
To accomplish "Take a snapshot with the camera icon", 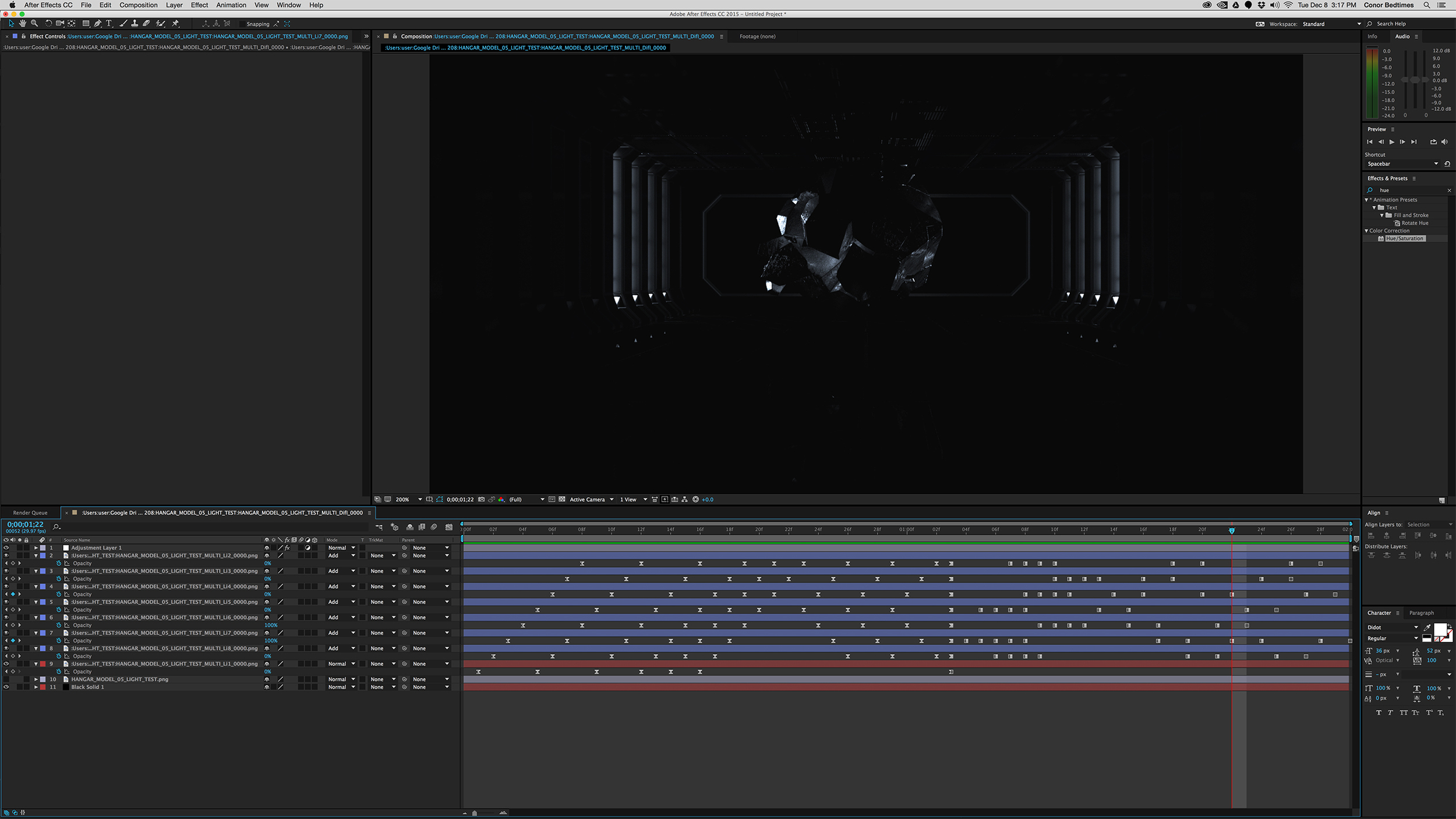I will tap(481, 500).
